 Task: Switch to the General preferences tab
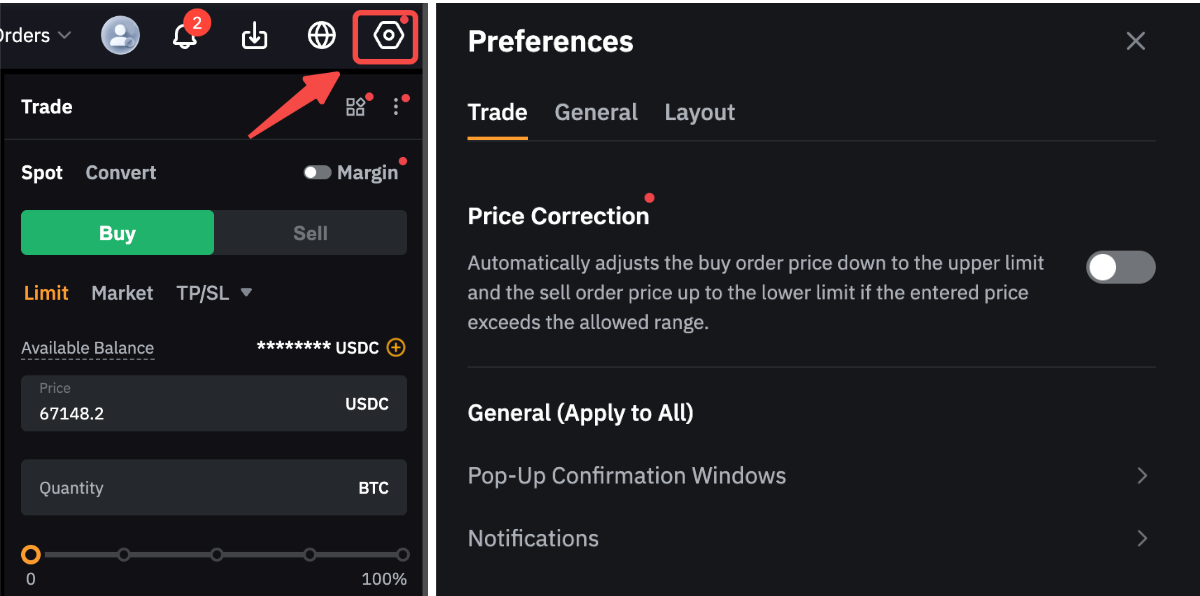coord(596,113)
